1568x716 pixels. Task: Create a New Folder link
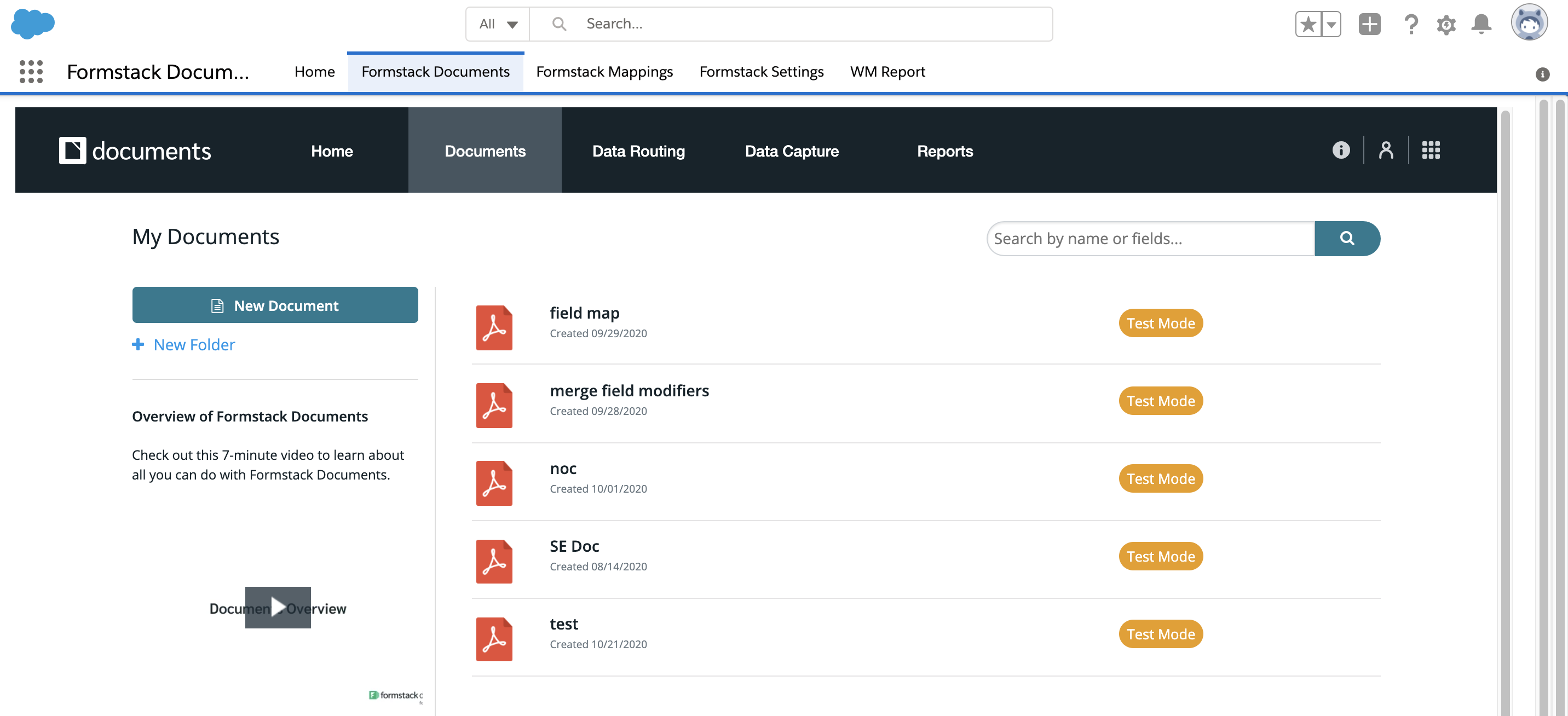point(194,345)
